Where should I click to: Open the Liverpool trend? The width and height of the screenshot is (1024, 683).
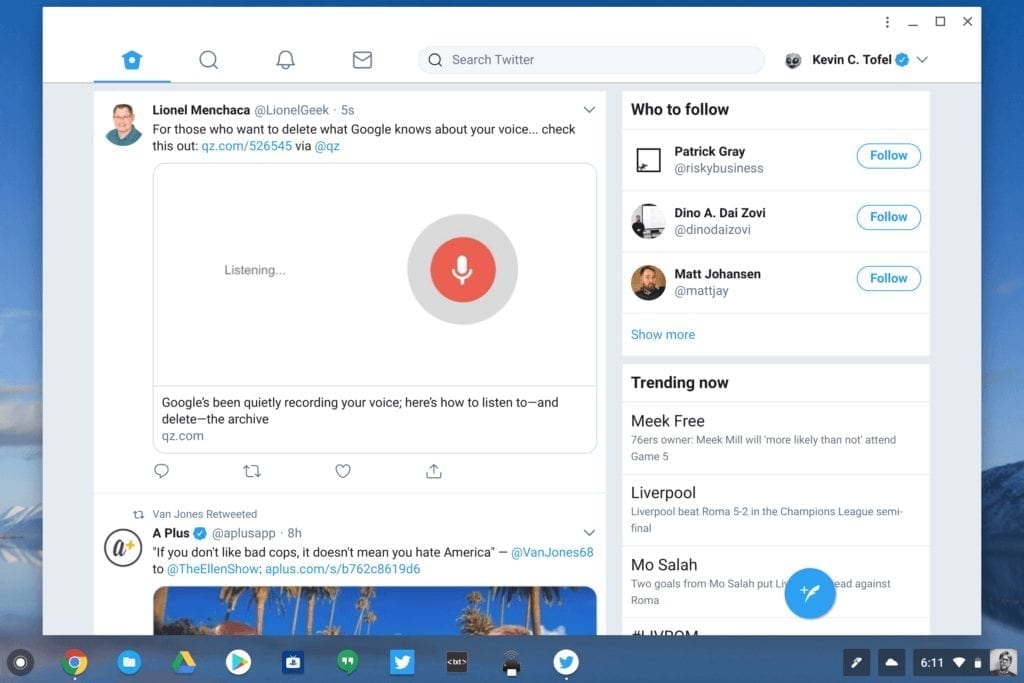tap(776, 510)
